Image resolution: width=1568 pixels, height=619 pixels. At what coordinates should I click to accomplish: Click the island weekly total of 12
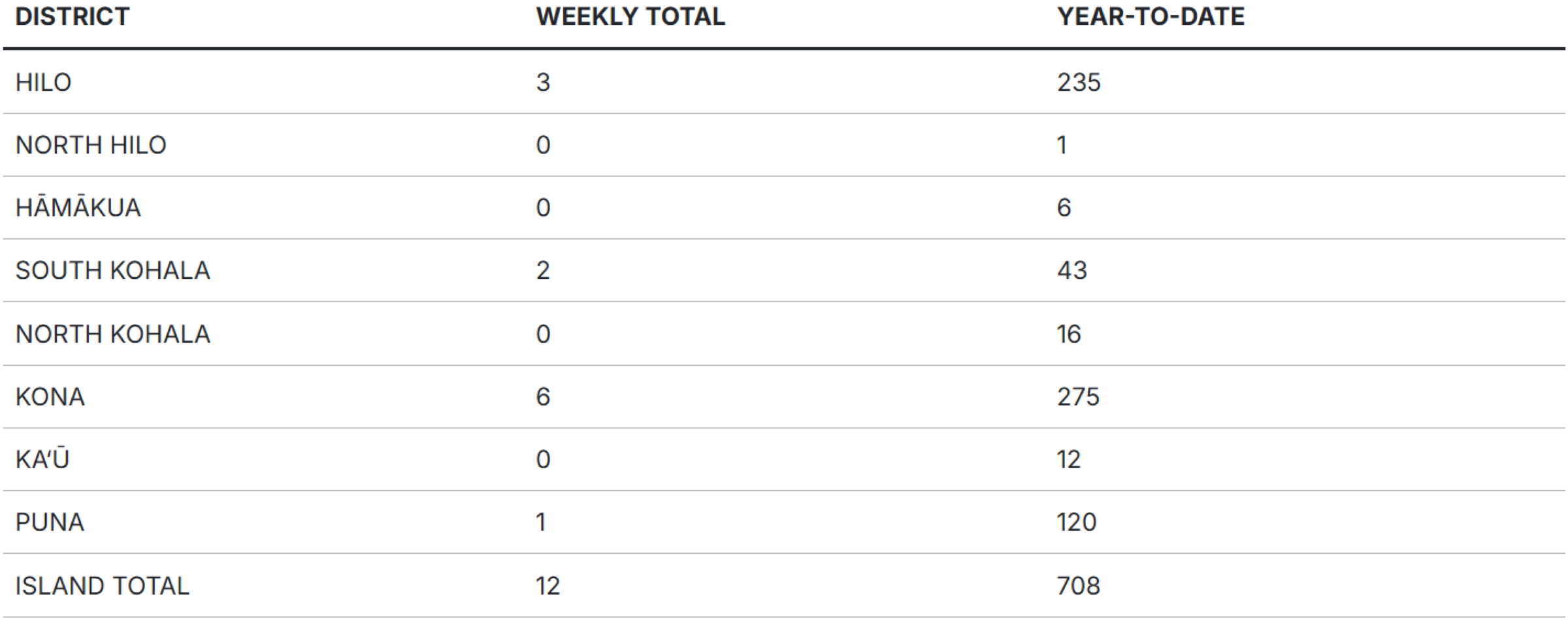click(547, 586)
